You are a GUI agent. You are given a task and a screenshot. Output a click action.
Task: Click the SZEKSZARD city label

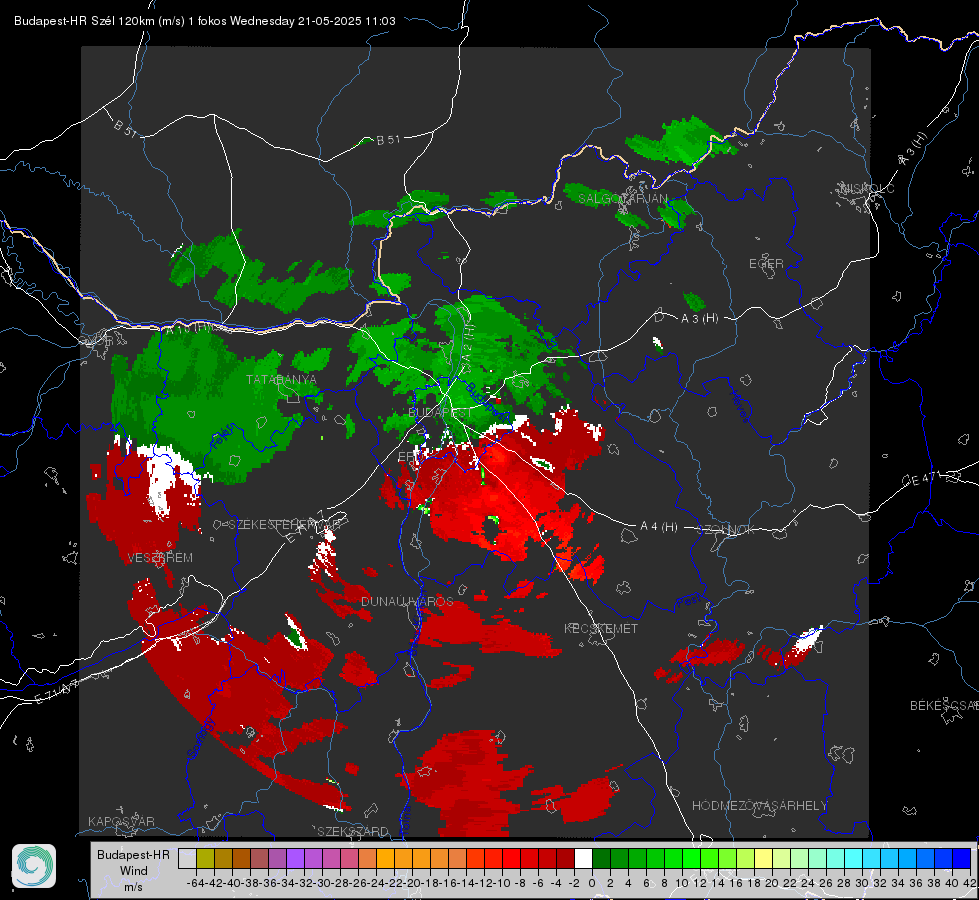(x=353, y=831)
